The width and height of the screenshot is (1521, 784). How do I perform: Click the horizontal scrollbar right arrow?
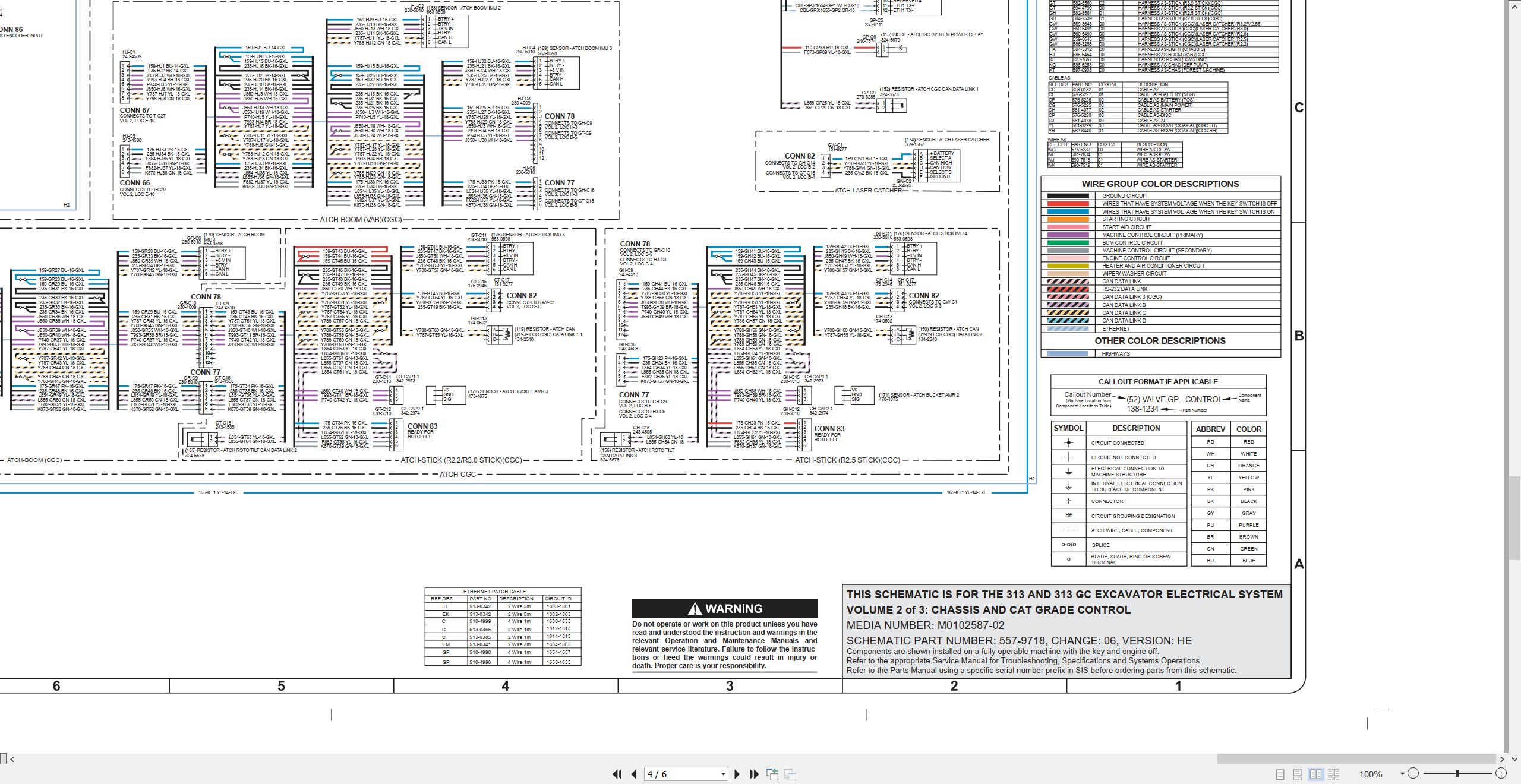(x=1502, y=759)
